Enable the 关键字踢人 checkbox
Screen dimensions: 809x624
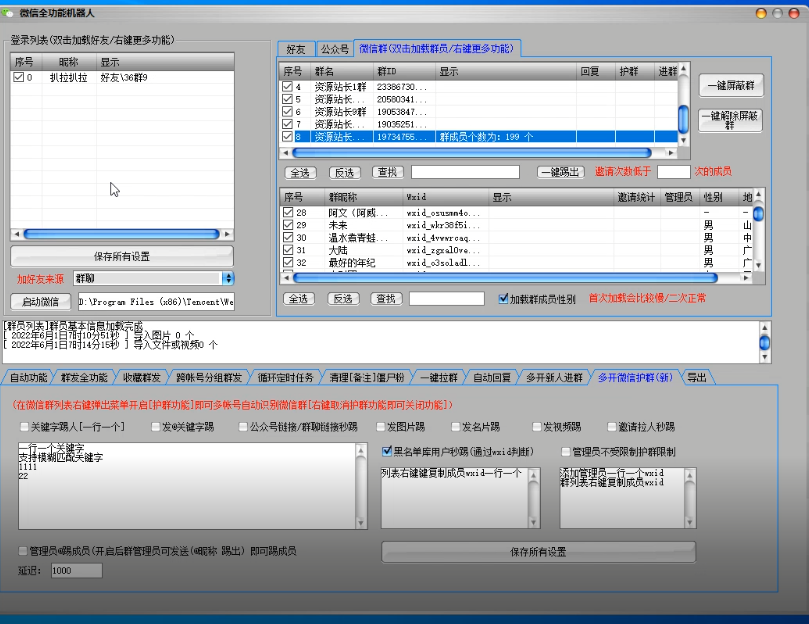(x=24, y=426)
